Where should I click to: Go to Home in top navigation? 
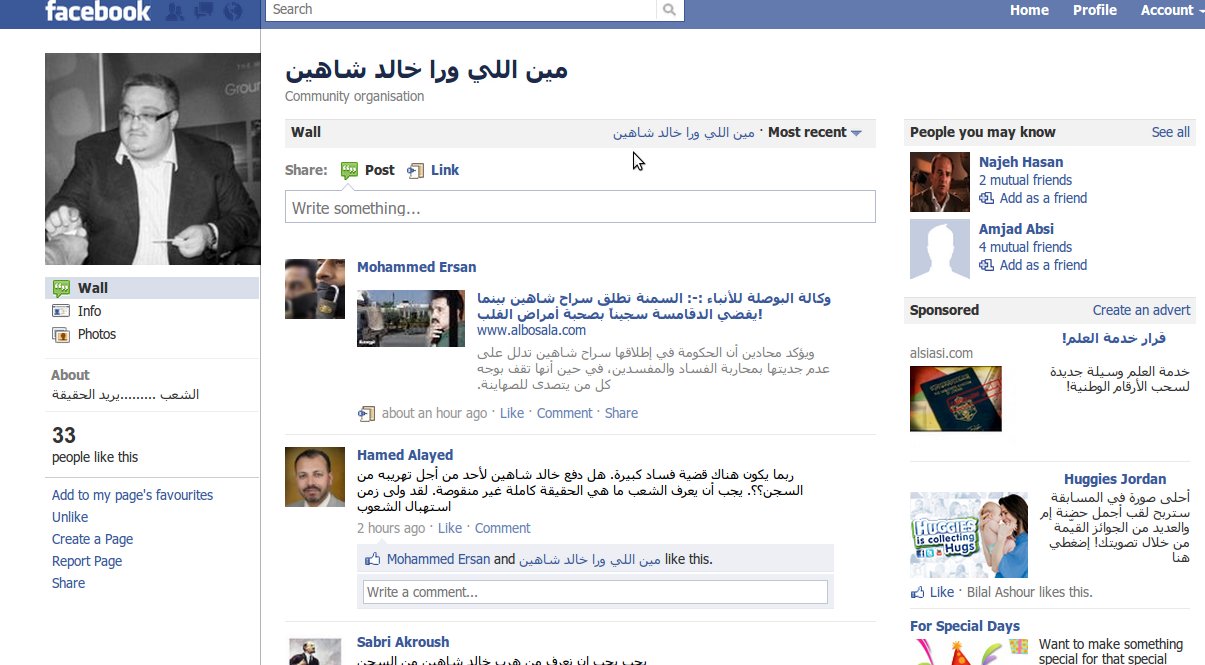tap(1029, 10)
